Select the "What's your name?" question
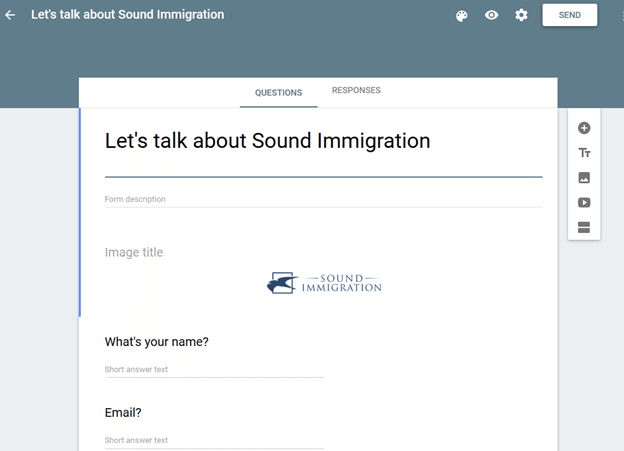 tap(156, 342)
